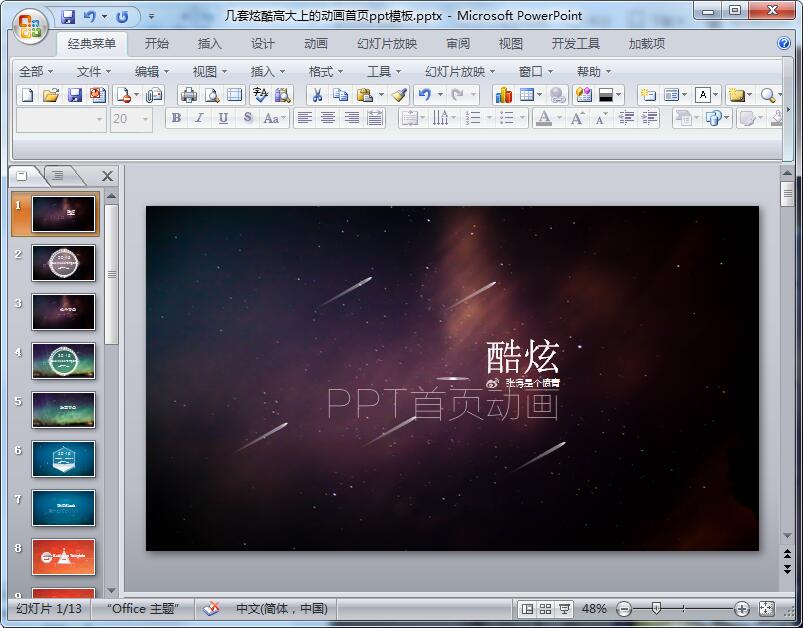The width and height of the screenshot is (803, 628).
Task: Save via Quick Access Toolbar
Action: pos(68,17)
